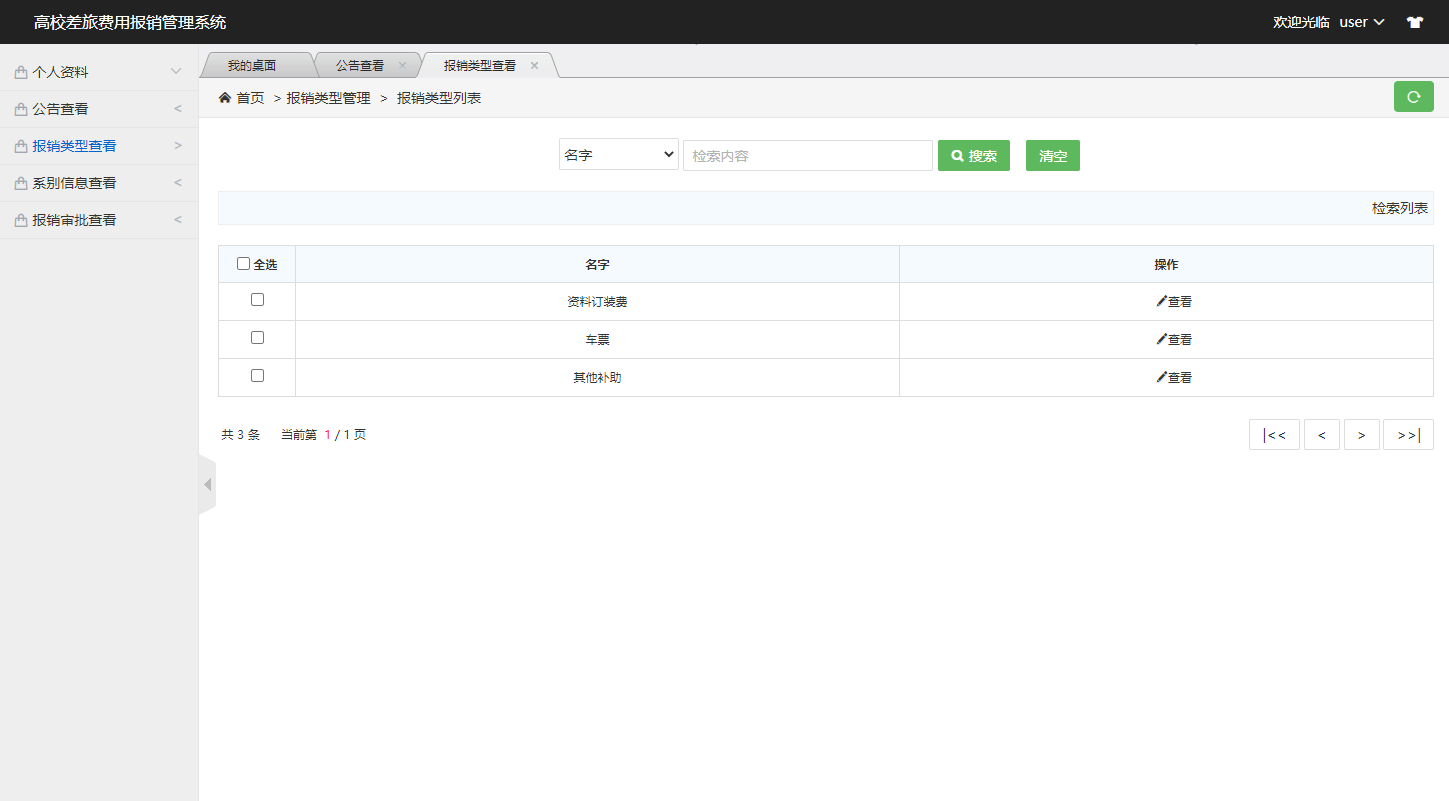Open 报销审批查看 in the sidebar
Viewport: 1449px width, 801px height.
pyautogui.click(x=98, y=220)
